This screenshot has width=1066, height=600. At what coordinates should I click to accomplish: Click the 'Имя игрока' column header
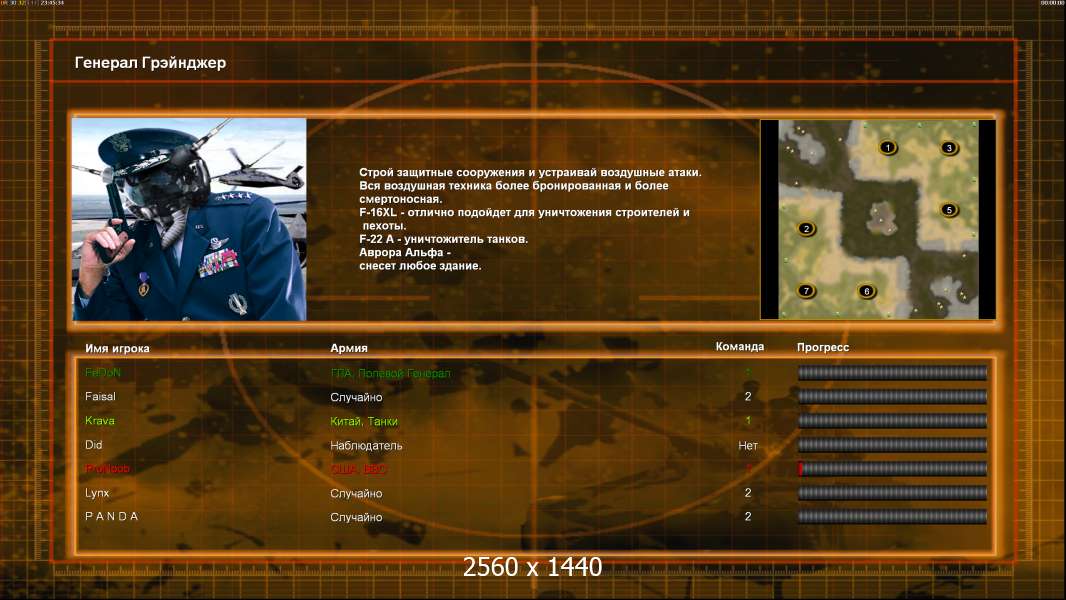pos(117,348)
